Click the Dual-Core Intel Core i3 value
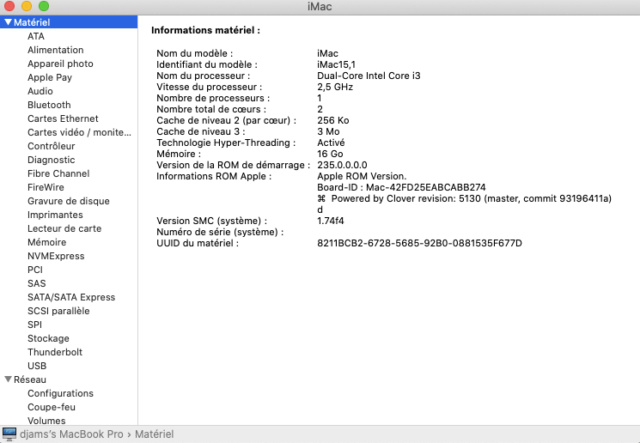Image resolution: width=640 pixels, height=443 pixels. click(369, 76)
